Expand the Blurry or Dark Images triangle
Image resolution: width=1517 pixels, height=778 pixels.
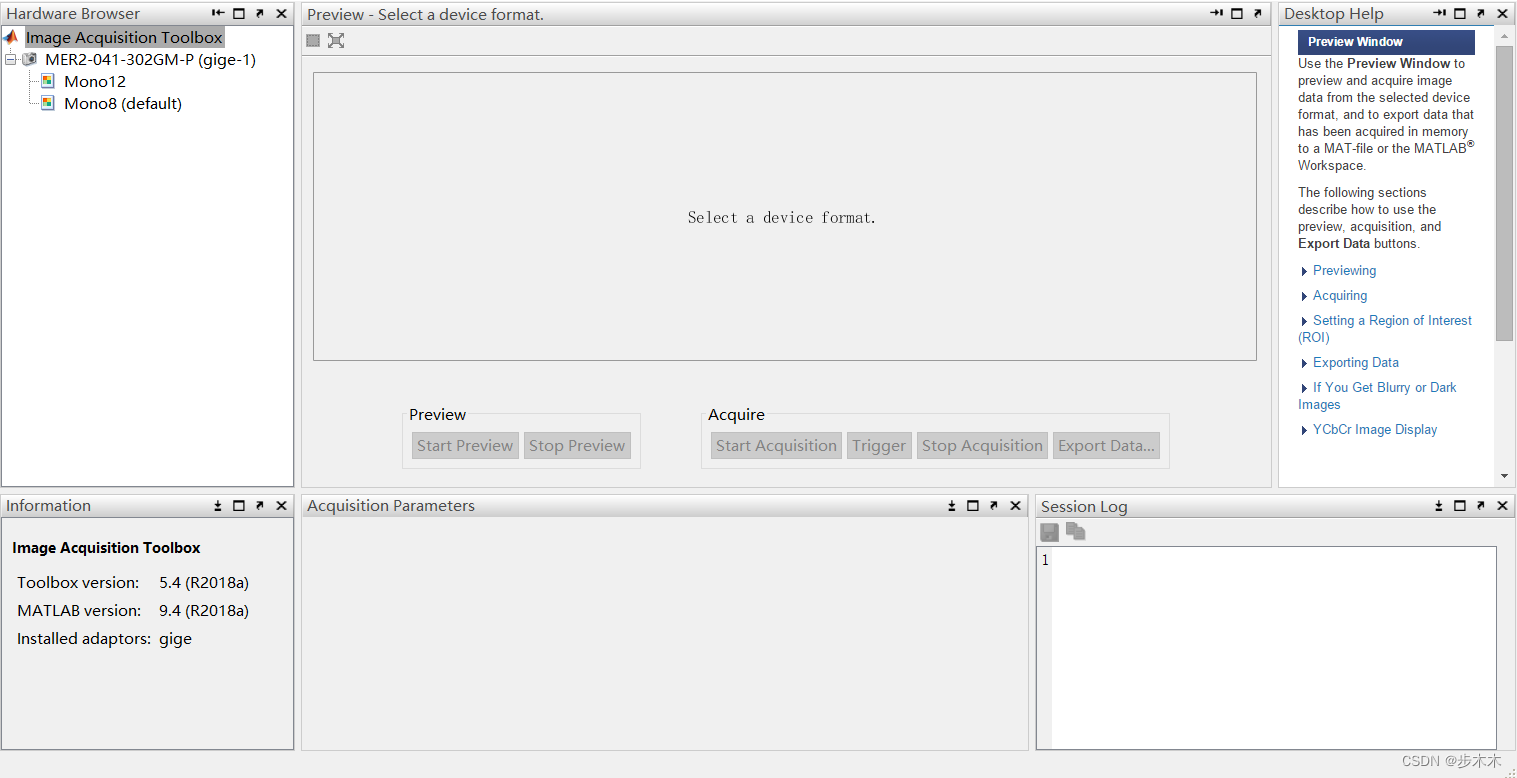click(1304, 389)
